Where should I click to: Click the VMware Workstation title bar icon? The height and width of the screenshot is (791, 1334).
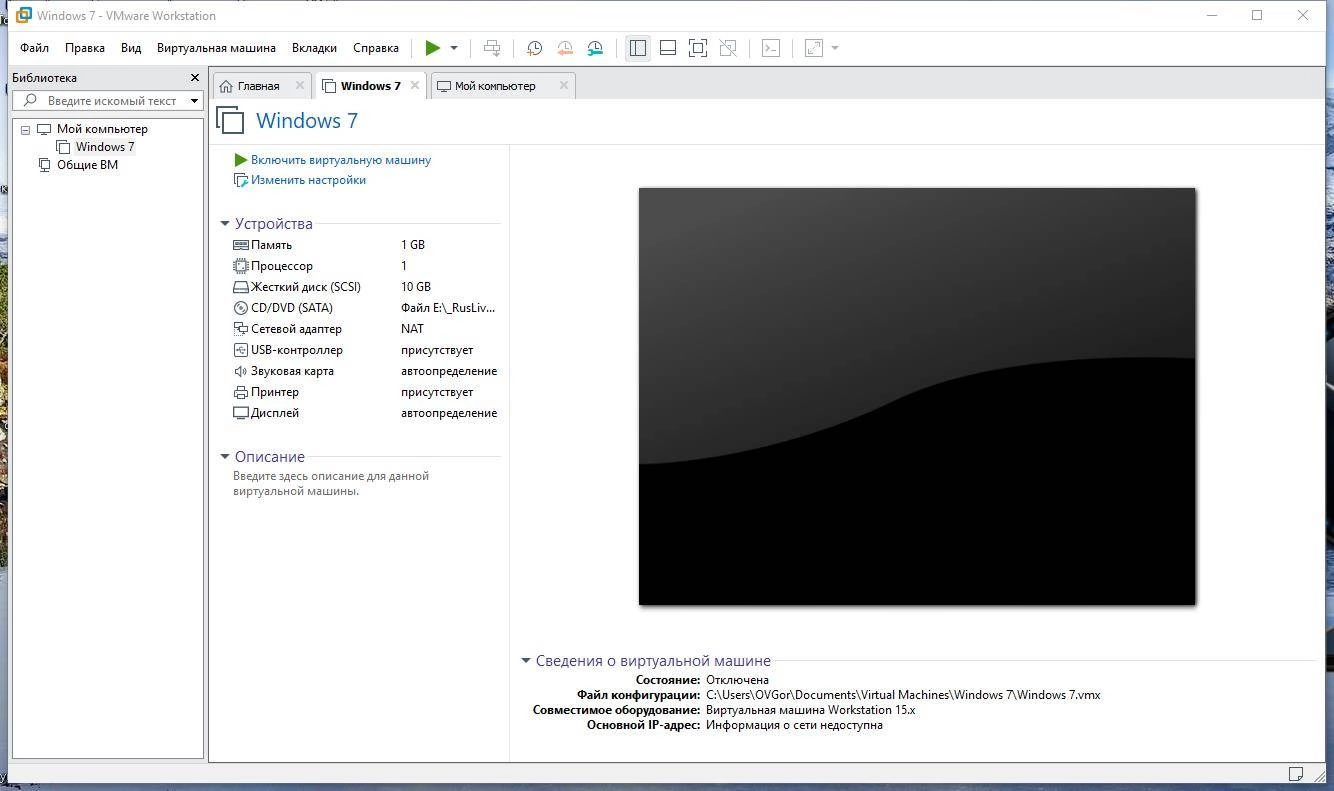[x=23, y=15]
